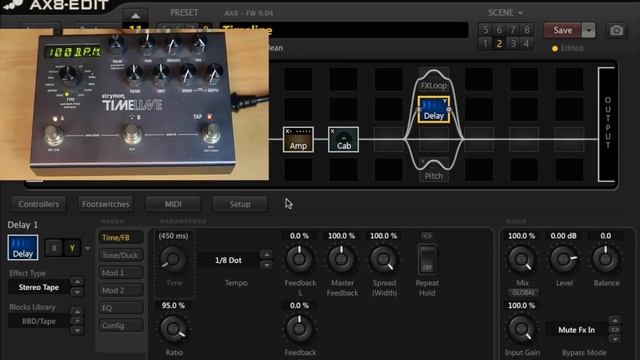This screenshot has width=640, height=360.
Task: Step Tempo value down
Action: [x=267, y=265]
